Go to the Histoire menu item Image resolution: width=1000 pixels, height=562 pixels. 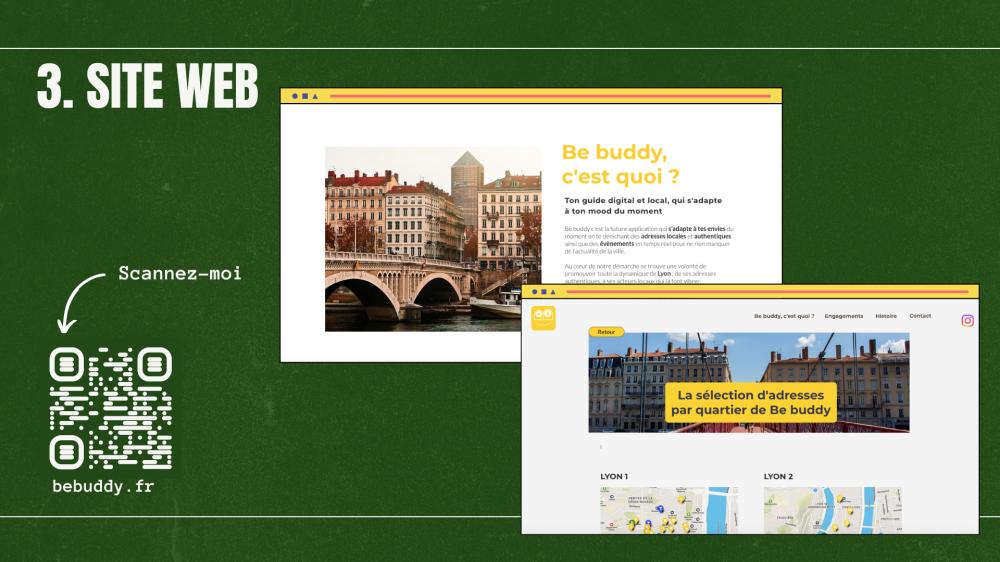click(886, 316)
